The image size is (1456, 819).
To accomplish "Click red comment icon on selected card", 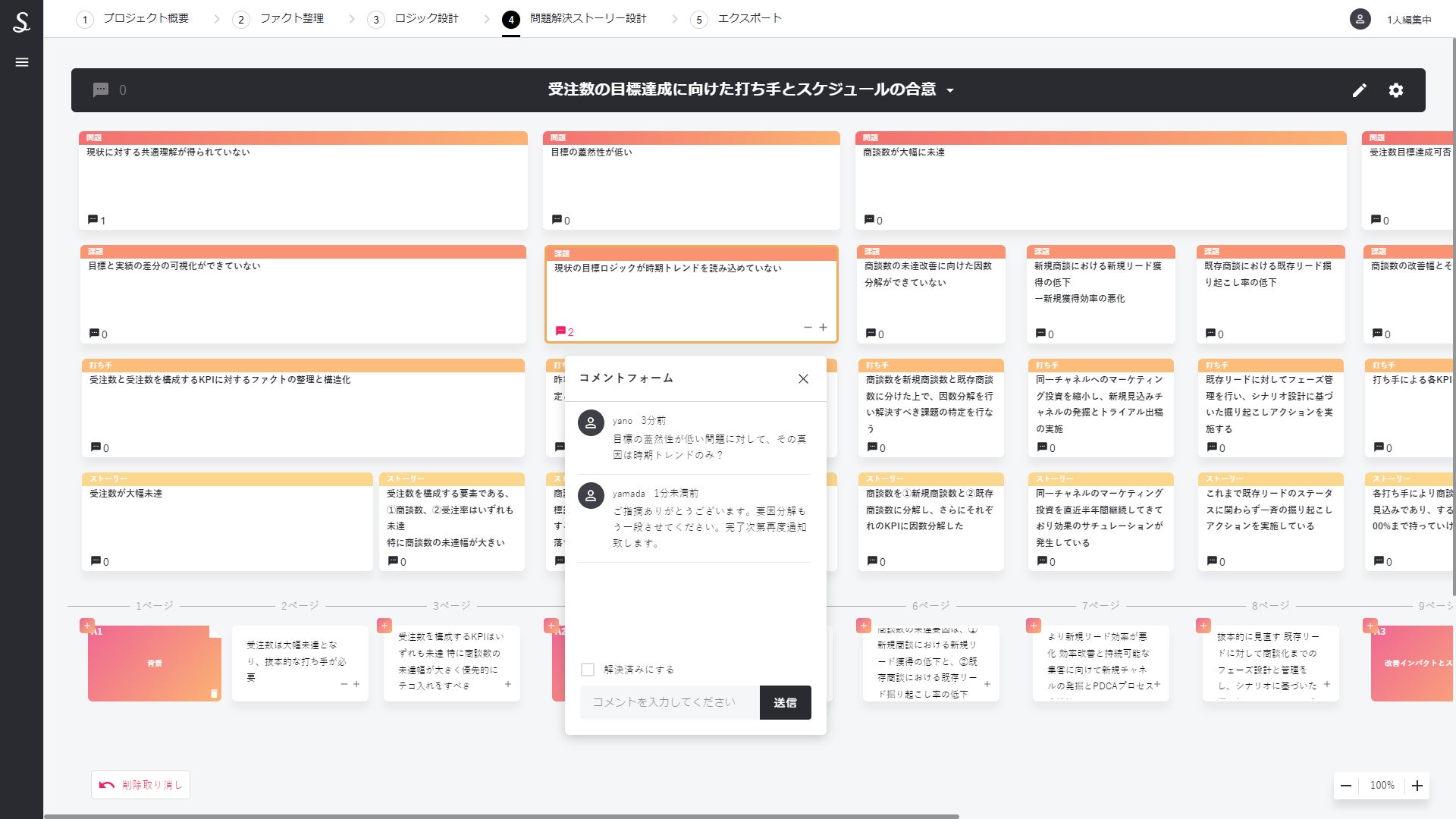I will 560,331.
